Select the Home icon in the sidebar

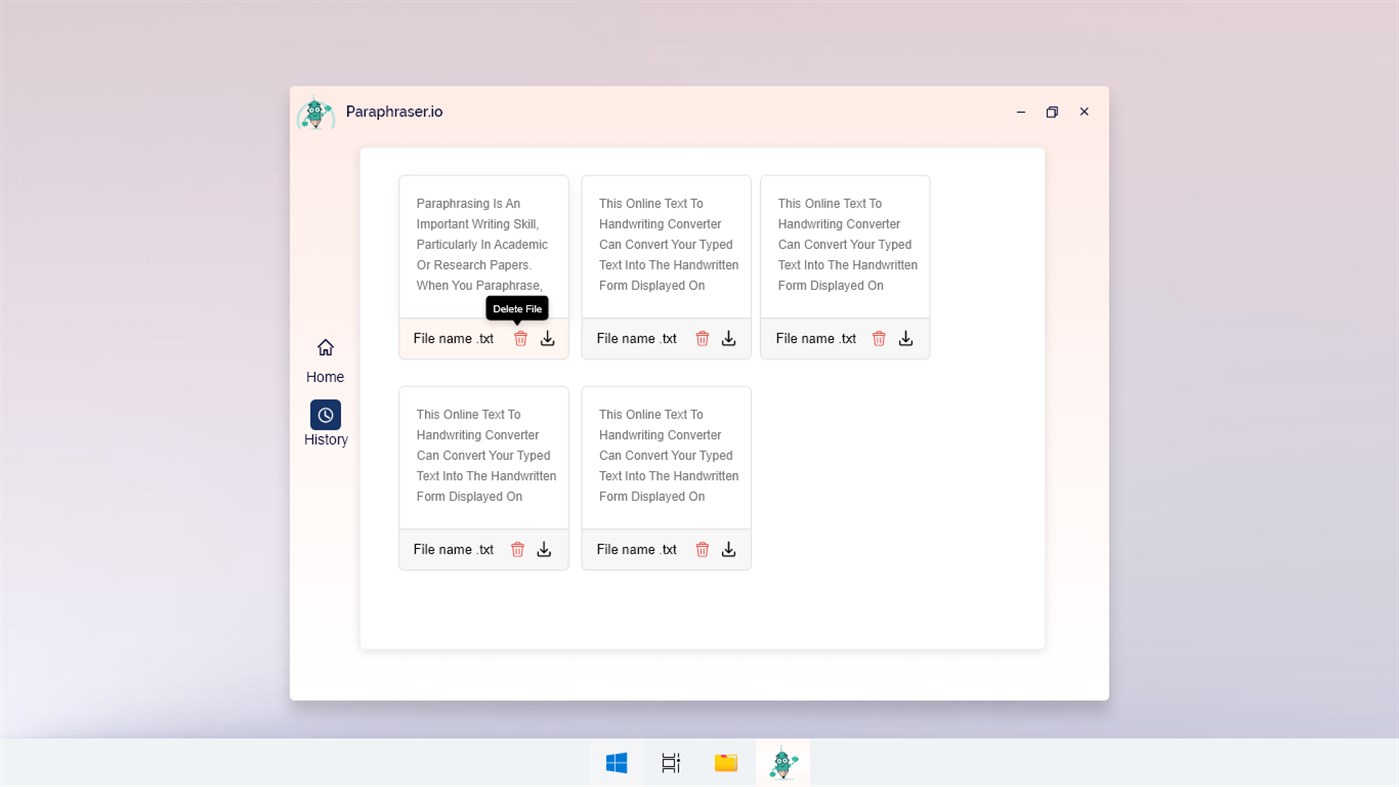pyautogui.click(x=324, y=347)
